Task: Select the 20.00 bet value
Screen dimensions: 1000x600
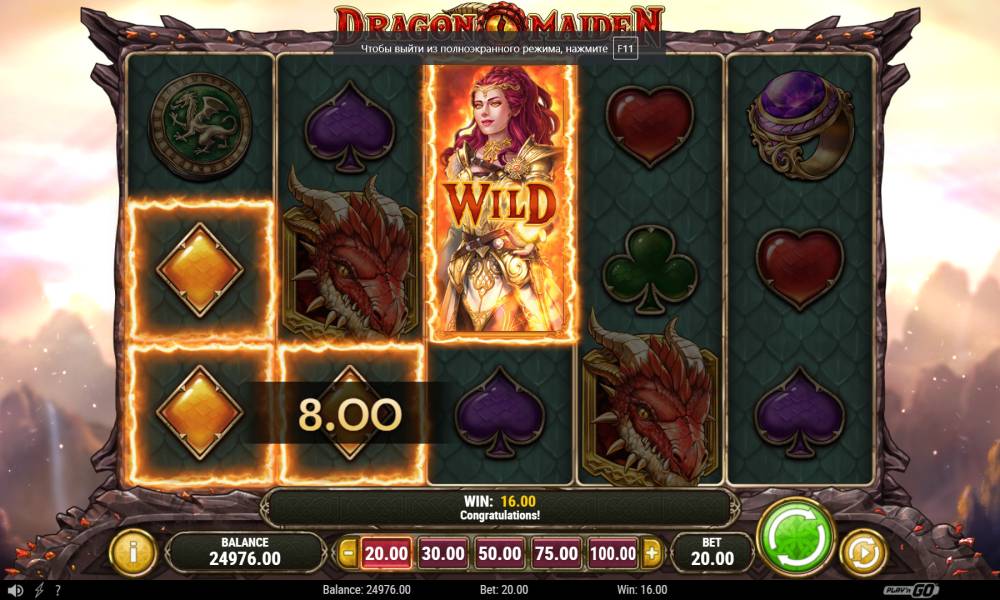Action: pyautogui.click(x=386, y=553)
